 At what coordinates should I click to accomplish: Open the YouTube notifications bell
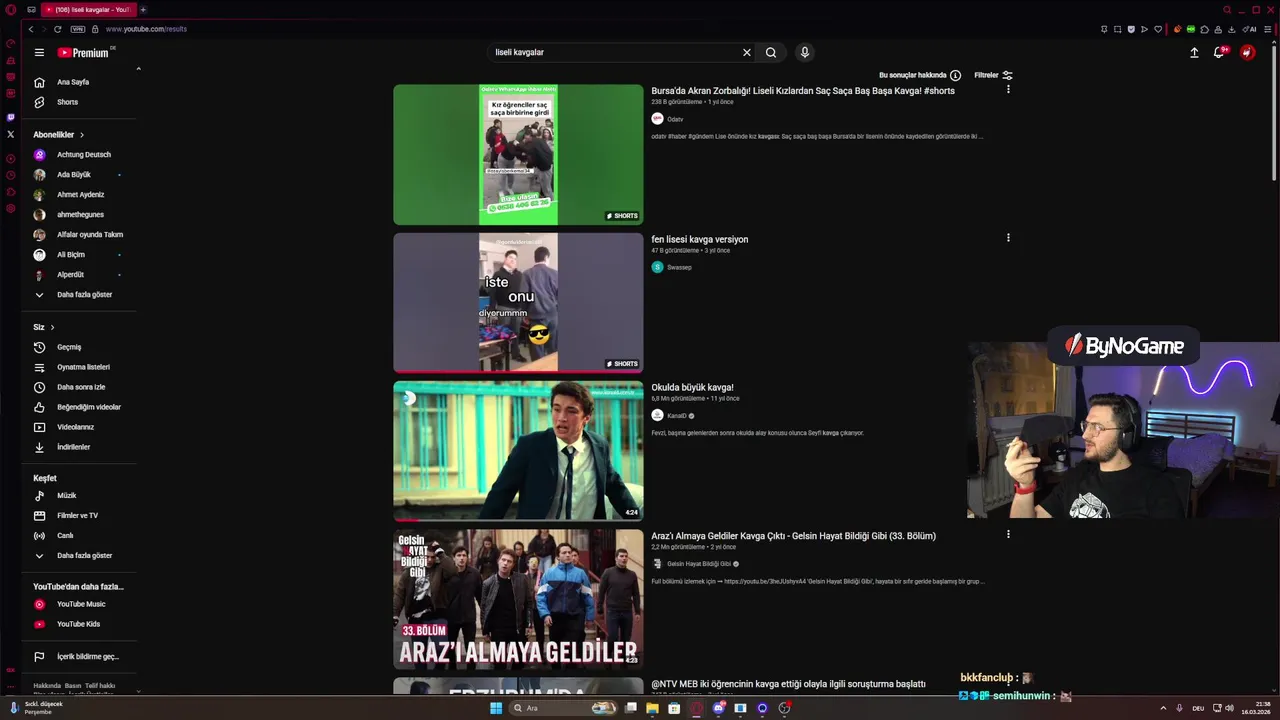coord(1219,52)
